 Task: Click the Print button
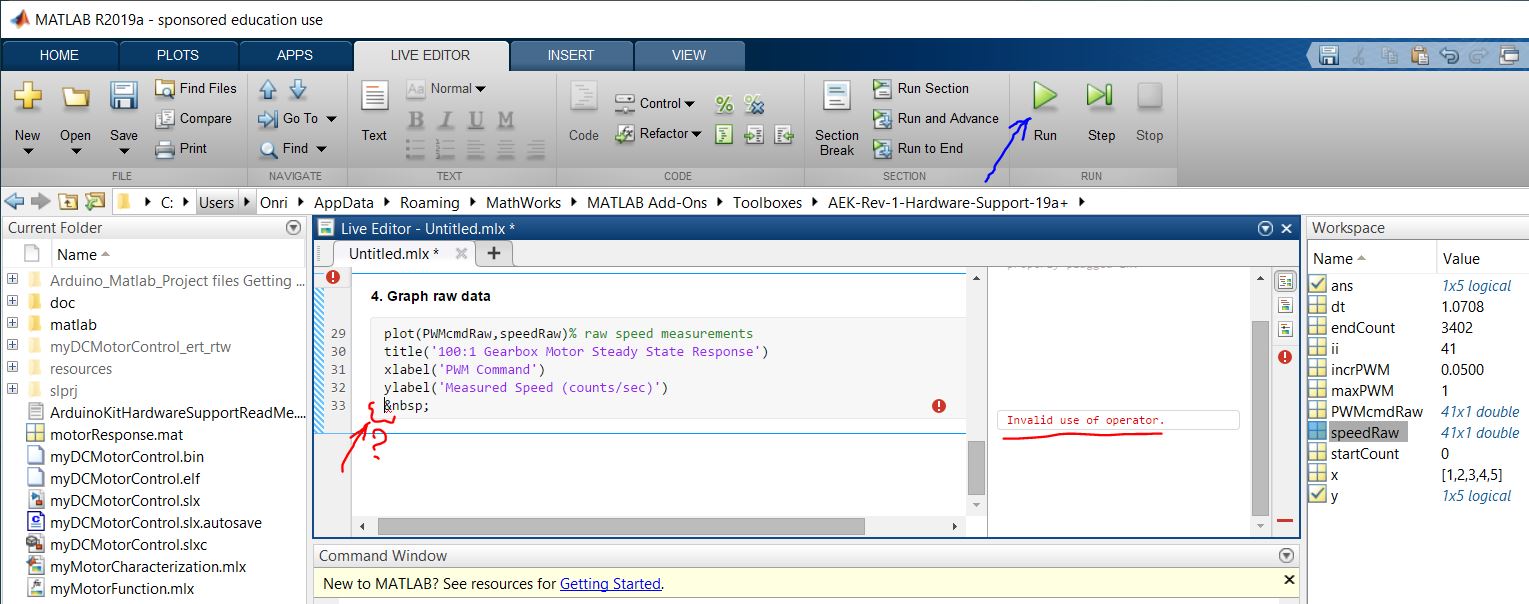pyautogui.click(x=181, y=148)
